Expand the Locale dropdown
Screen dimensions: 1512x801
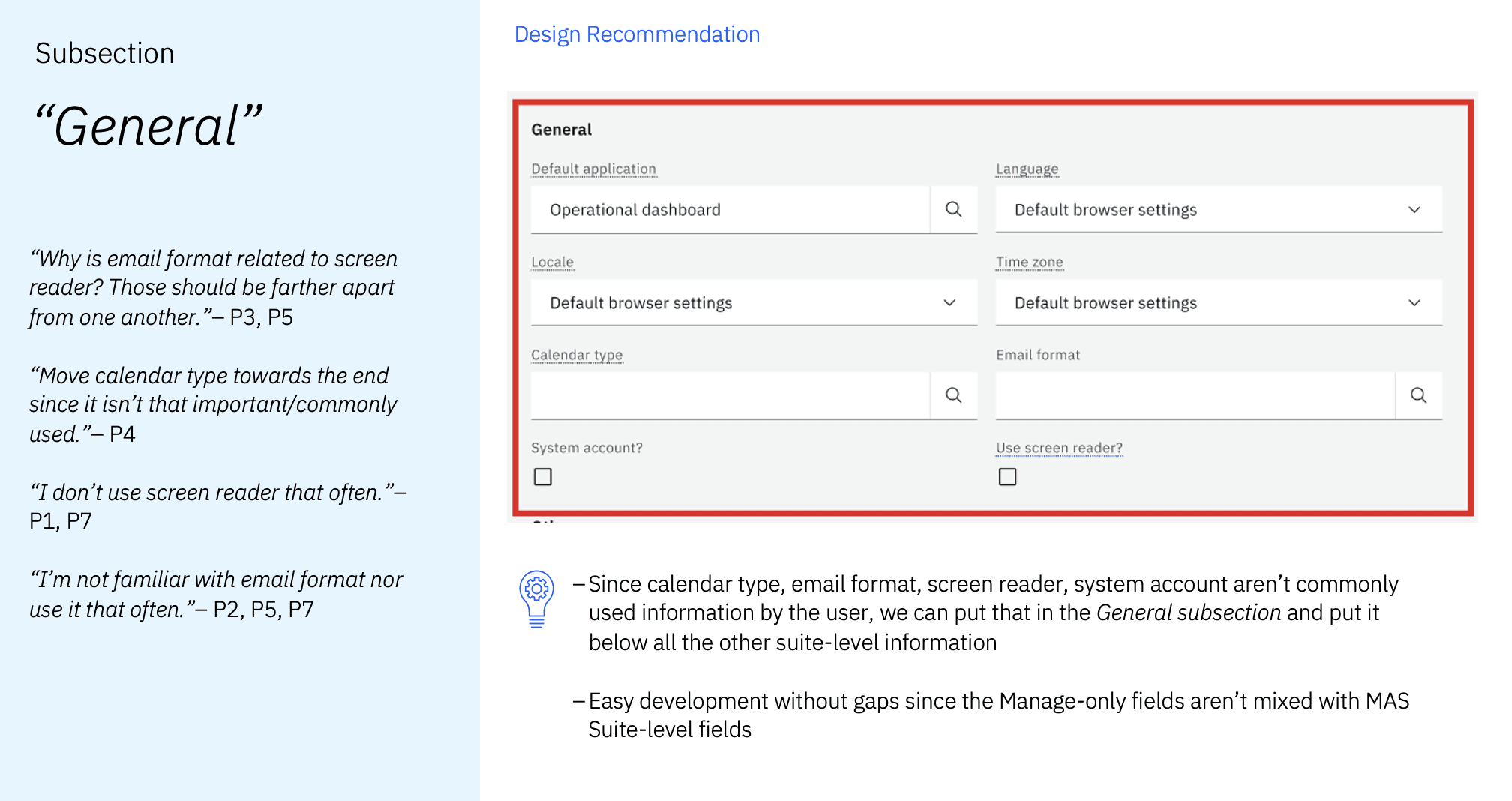[753, 303]
